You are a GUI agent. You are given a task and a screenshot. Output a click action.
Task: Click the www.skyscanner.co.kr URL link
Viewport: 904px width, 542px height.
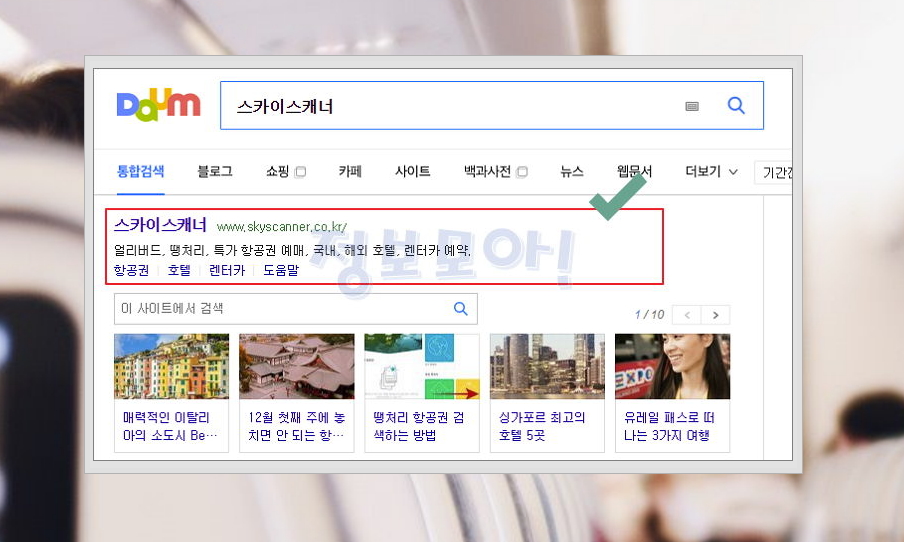pyautogui.click(x=282, y=227)
